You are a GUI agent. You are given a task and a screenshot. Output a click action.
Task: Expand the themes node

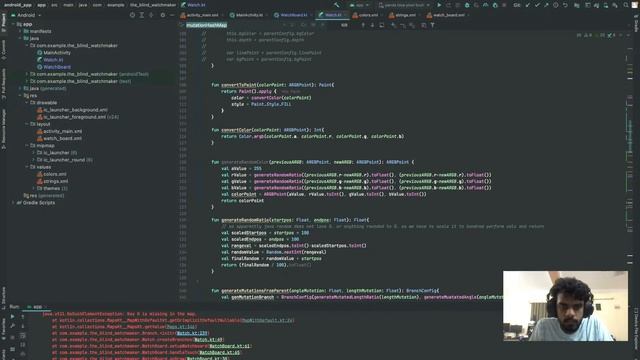tap(33, 189)
